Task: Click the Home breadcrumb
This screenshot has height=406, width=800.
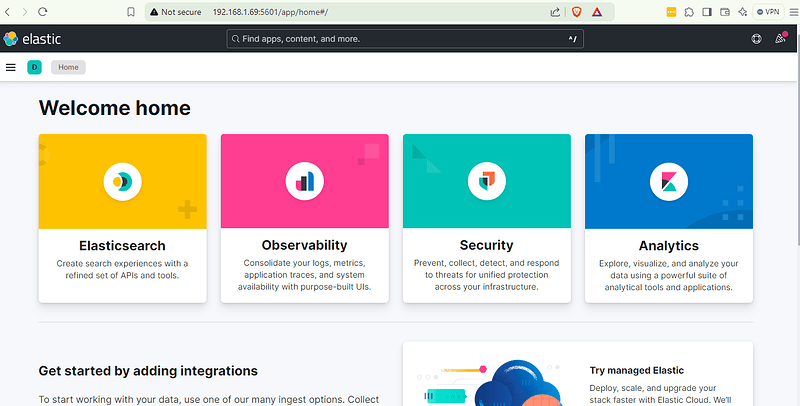Action: 68,67
